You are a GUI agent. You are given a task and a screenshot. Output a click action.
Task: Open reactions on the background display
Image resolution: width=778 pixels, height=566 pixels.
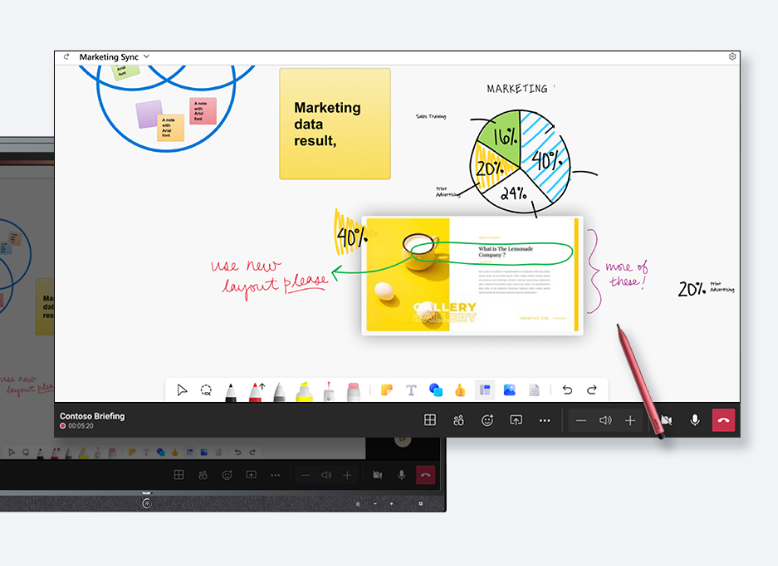(227, 475)
